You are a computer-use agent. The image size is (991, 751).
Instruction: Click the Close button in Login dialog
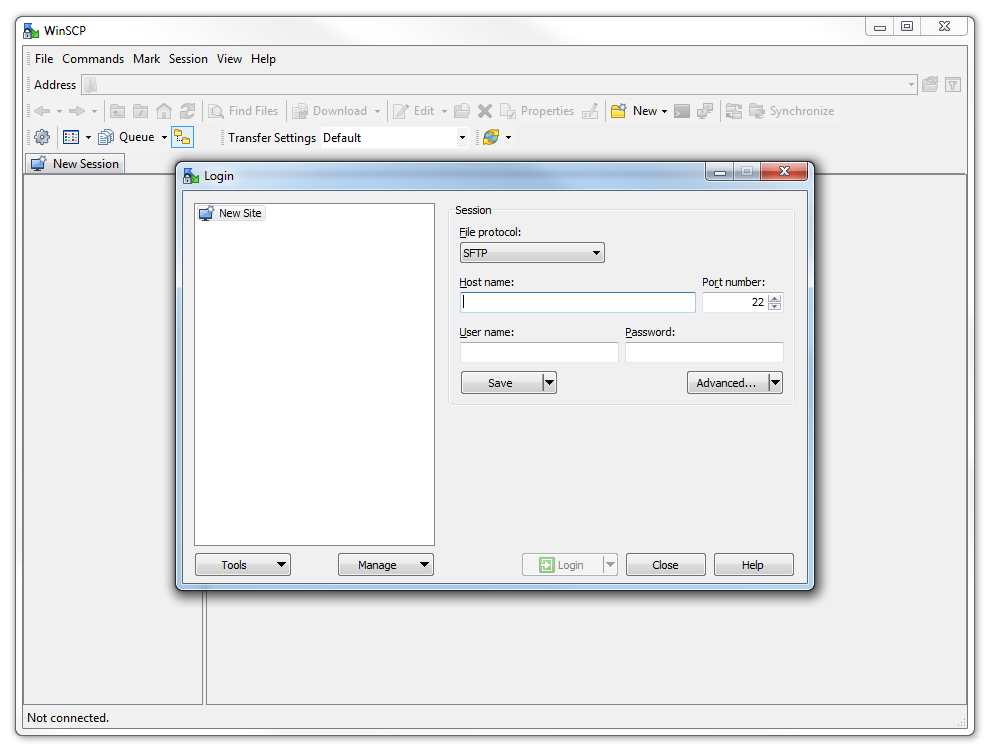pyautogui.click(x=665, y=564)
